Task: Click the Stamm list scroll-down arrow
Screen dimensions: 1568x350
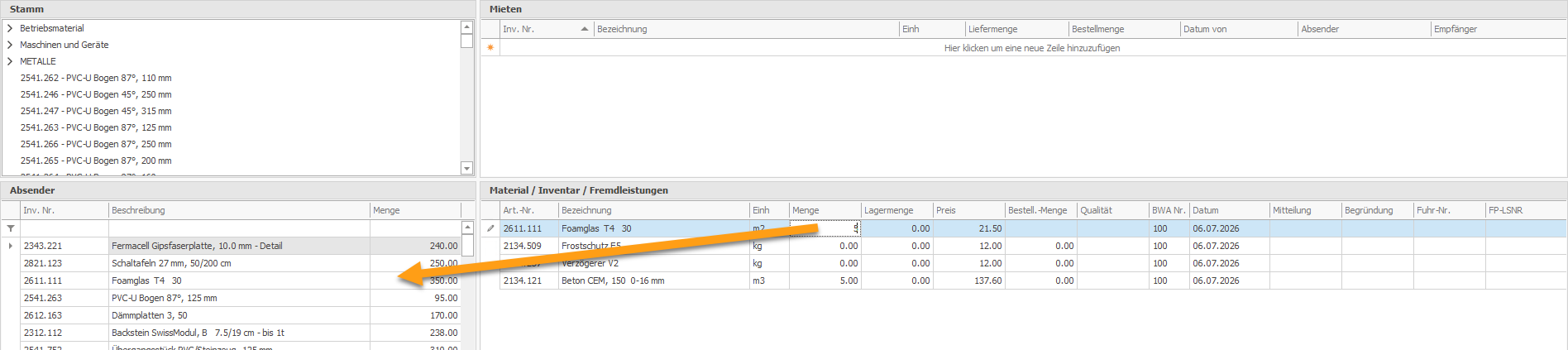Action: (466, 169)
